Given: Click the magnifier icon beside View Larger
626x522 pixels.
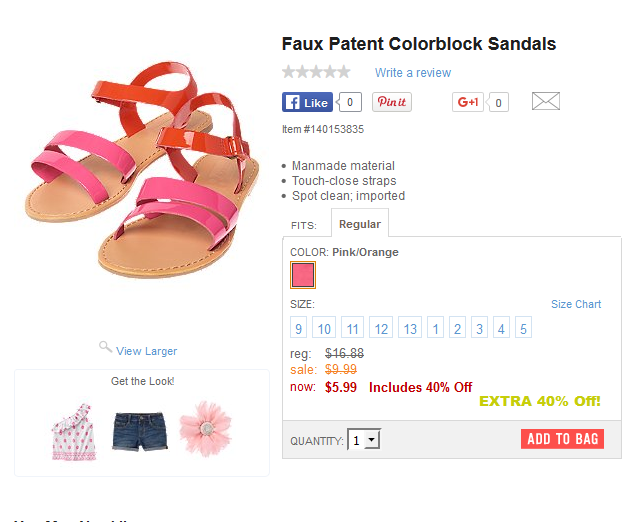Looking at the screenshot, I should (105, 347).
